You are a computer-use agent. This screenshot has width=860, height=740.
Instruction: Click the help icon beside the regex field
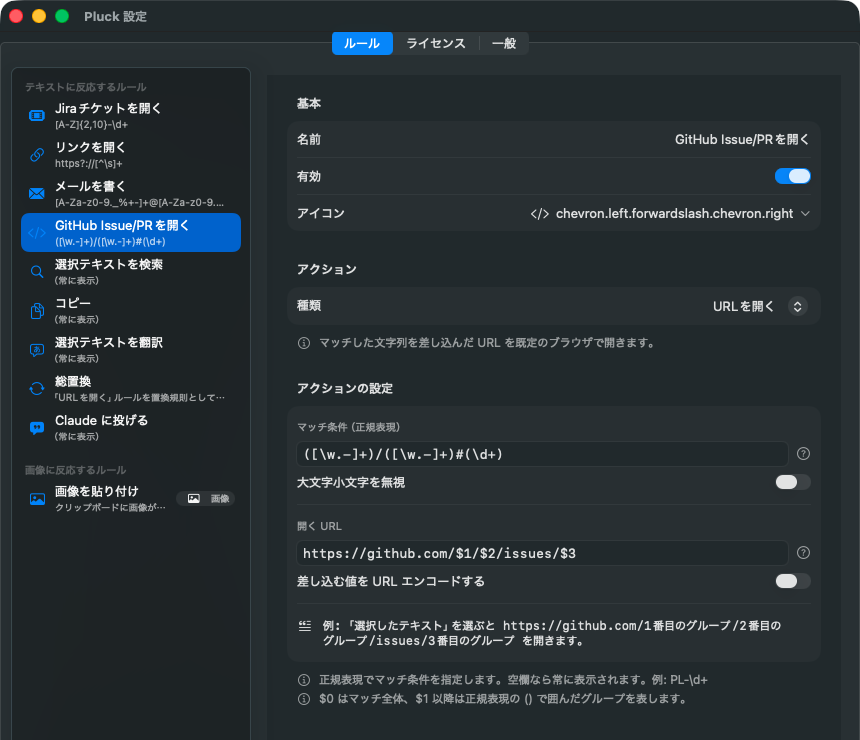[803, 454]
